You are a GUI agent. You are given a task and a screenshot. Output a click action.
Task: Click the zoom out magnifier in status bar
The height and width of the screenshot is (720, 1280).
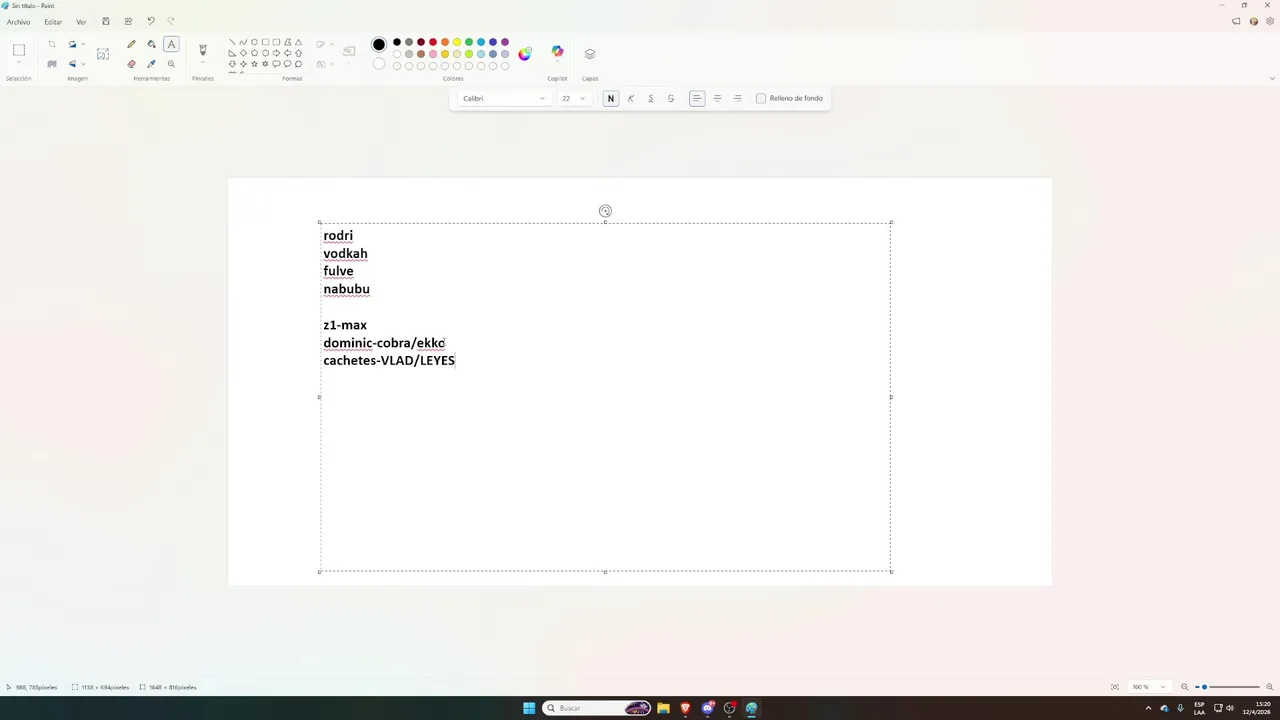[x=1185, y=687]
